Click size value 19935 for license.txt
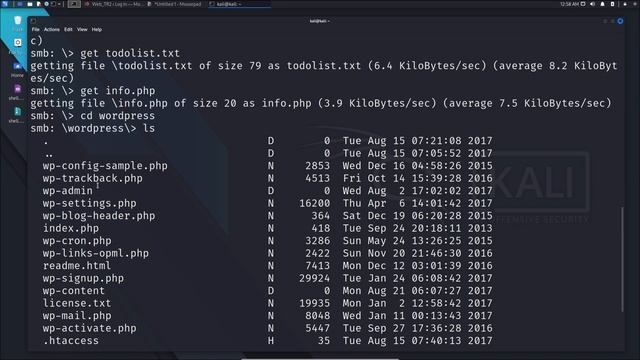 point(314,303)
